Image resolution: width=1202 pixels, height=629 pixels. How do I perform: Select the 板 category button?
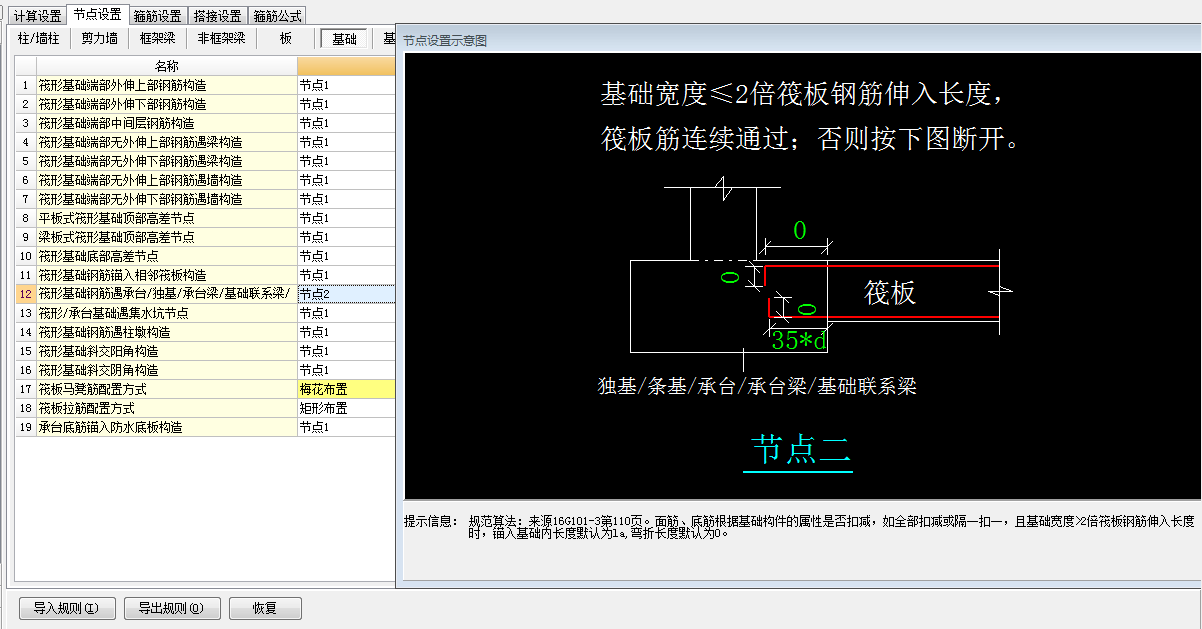tap(286, 39)
